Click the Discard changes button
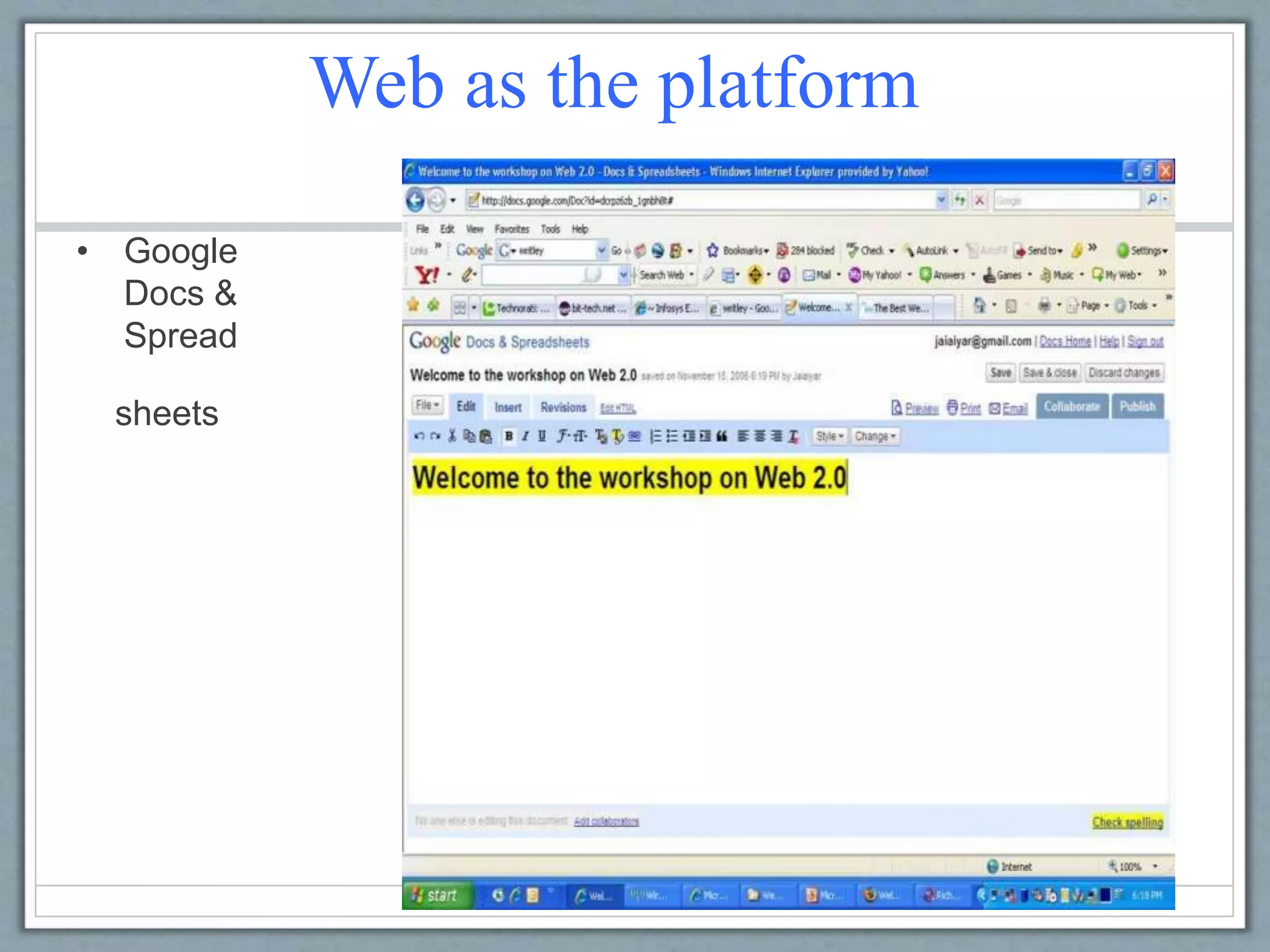The width and height of the screenshot is (1270, 952). (1124, 372)
